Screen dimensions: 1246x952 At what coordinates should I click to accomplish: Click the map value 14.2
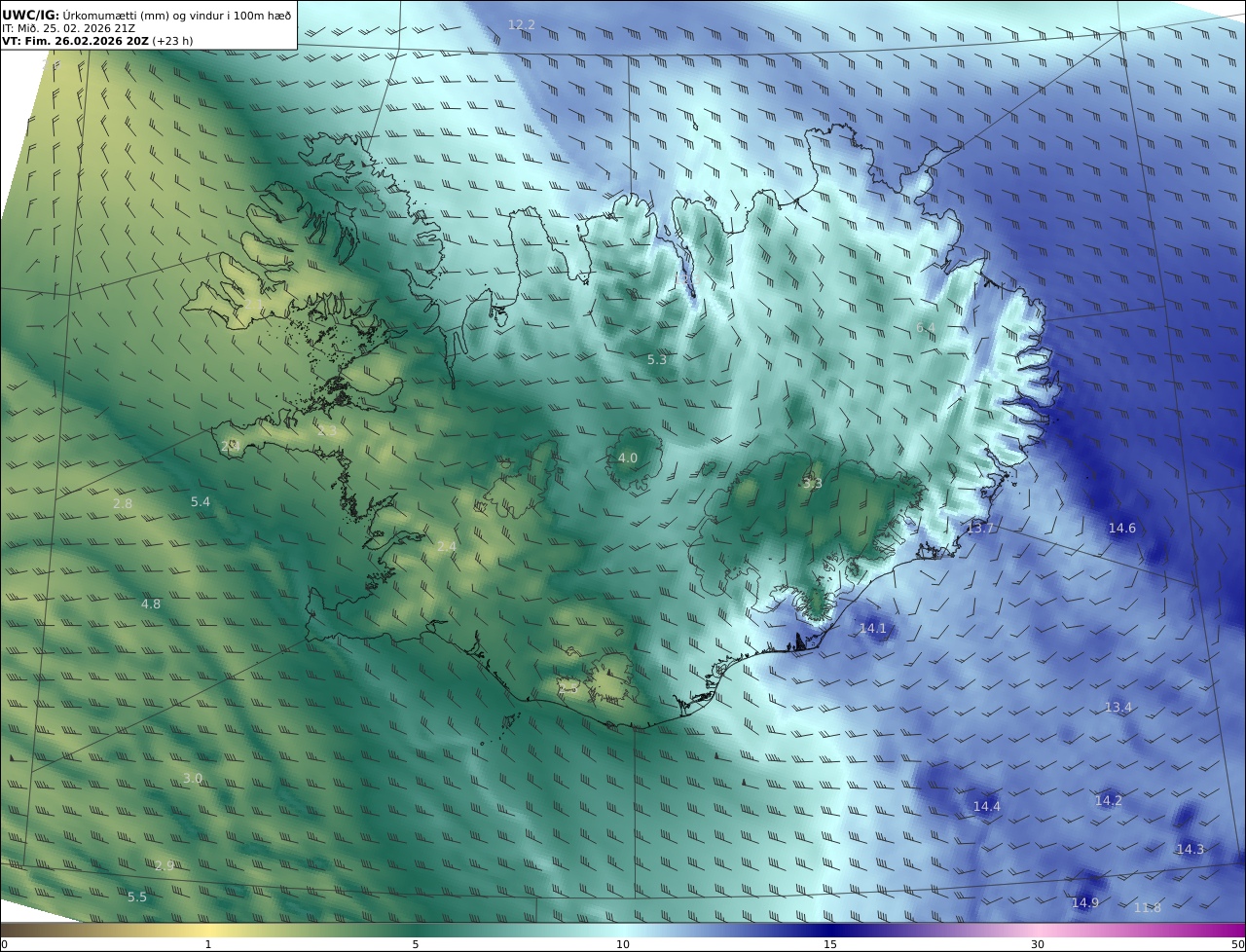pyautogui.click(x=1109, y=801)
